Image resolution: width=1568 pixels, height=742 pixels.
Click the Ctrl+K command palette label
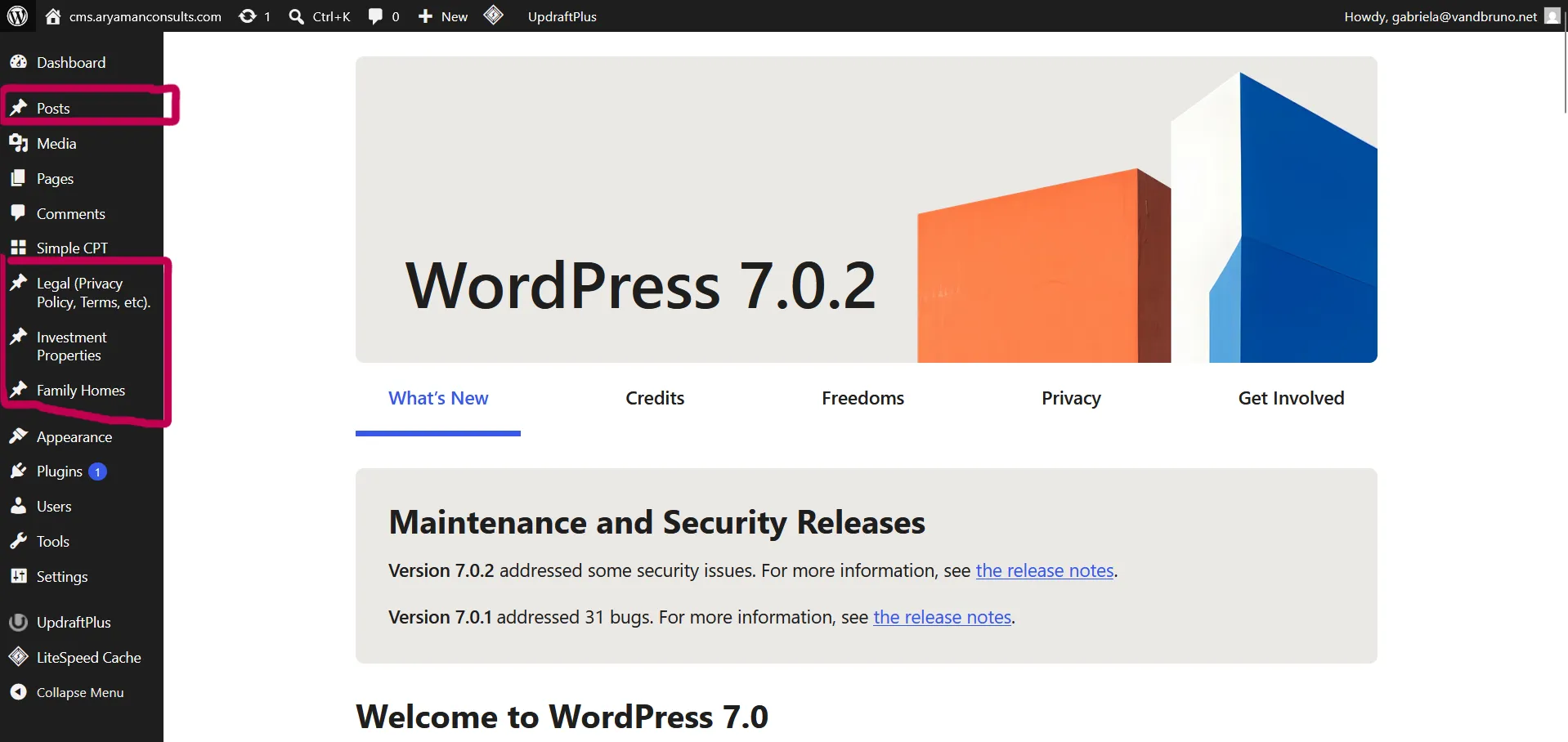pyautogui.click(x=331, y=16)
